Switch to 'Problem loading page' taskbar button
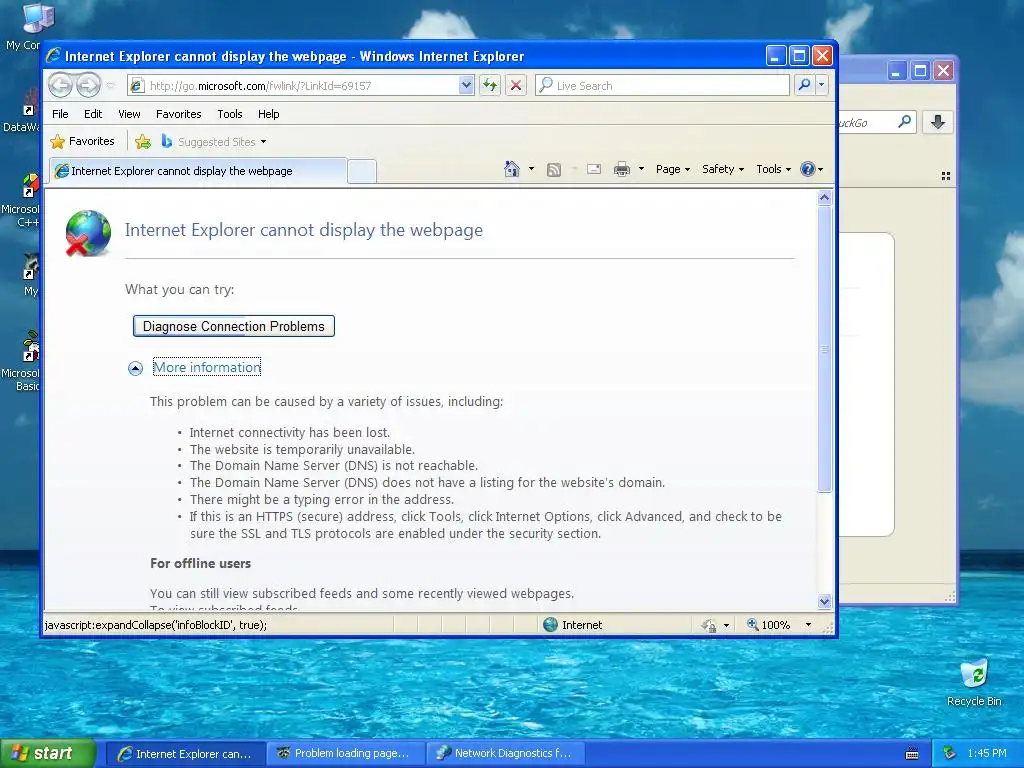This screenshot has height=768, width=1024. click(x=346, y=754)
